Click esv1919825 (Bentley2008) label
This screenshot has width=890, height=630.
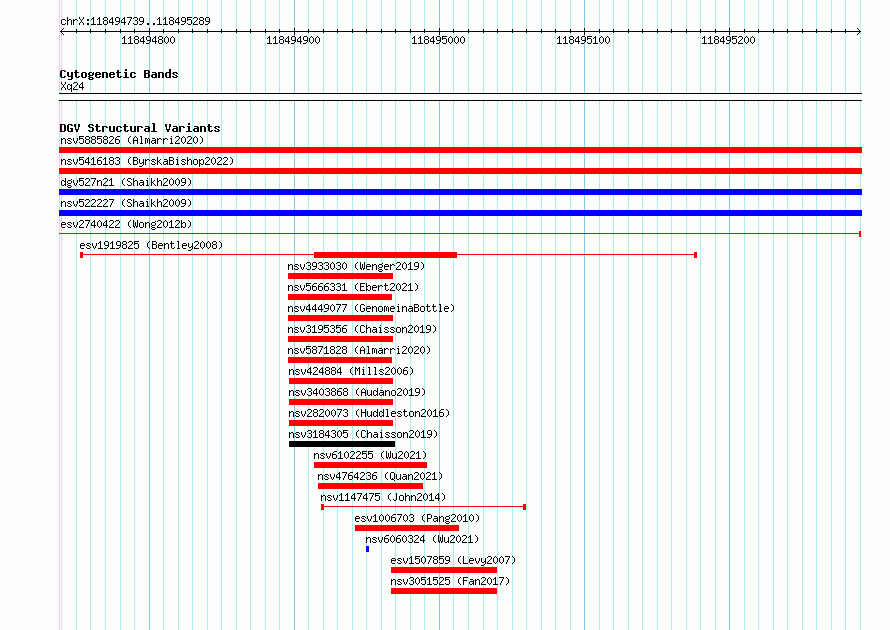tap(151, 245)
